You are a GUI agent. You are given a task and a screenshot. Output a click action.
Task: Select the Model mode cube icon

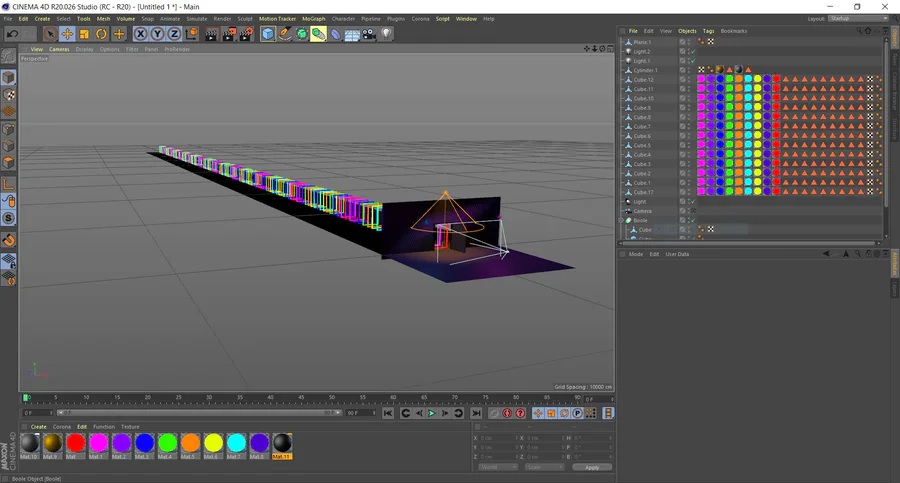[9, 77]
